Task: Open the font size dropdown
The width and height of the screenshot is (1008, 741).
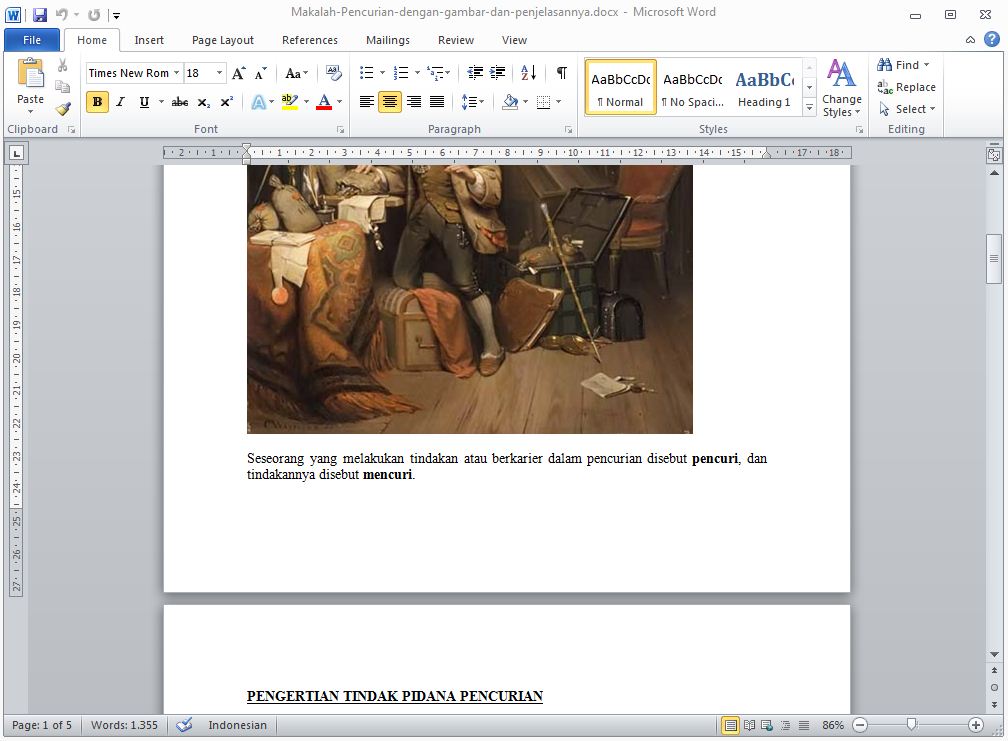Action: pyautogui.click(x=219, y=73)
